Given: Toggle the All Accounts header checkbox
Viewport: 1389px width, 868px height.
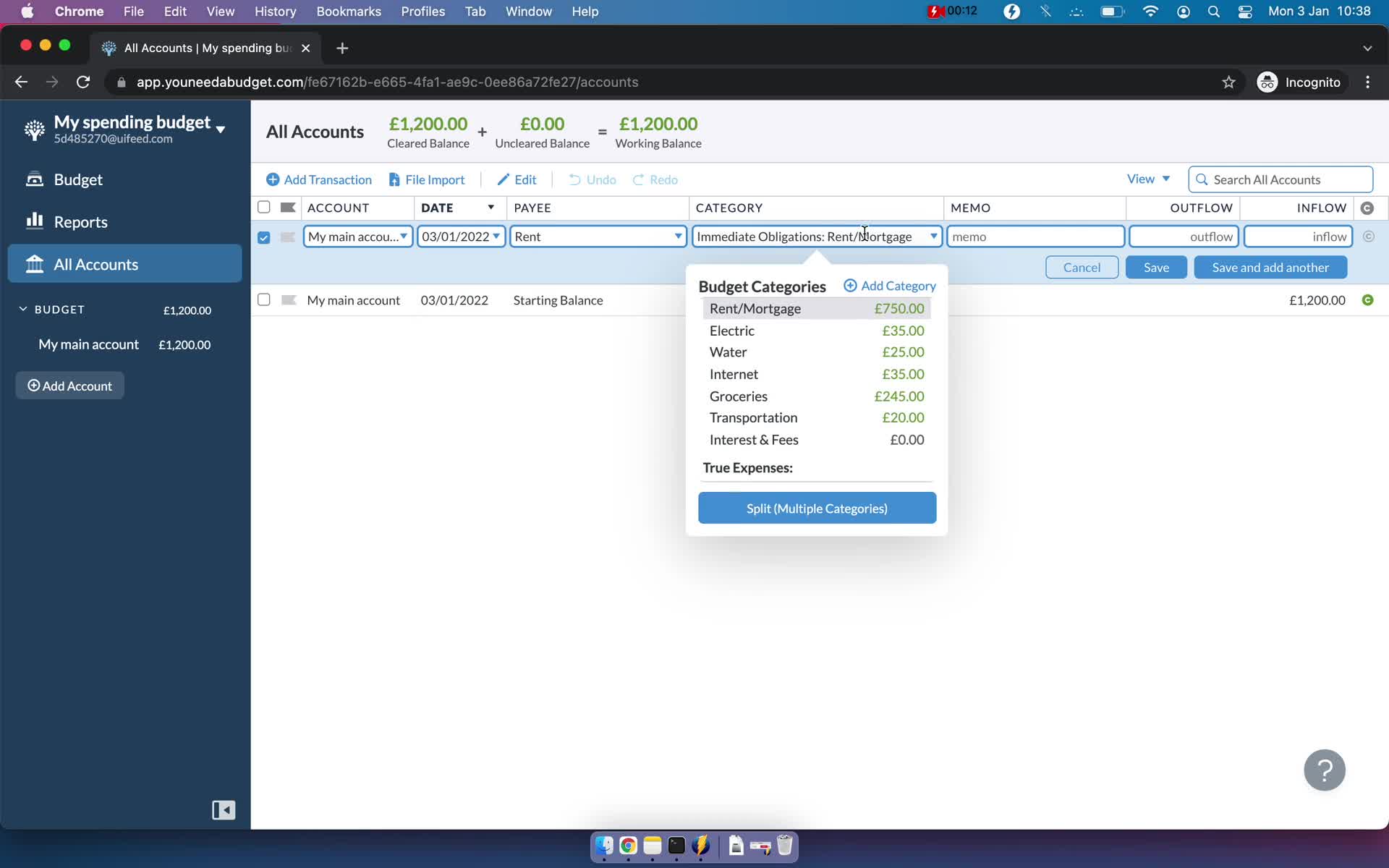Looking at the screenshot, I should [263, 207].
